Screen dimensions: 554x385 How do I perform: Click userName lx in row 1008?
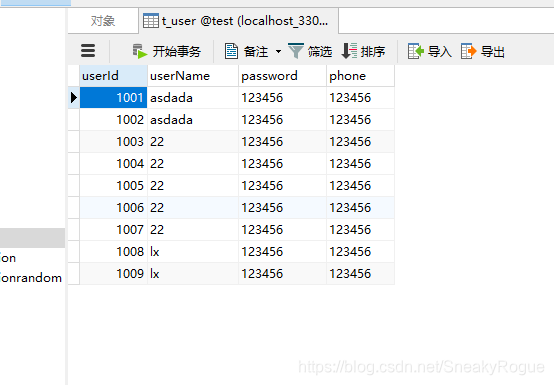pos(193,251)
